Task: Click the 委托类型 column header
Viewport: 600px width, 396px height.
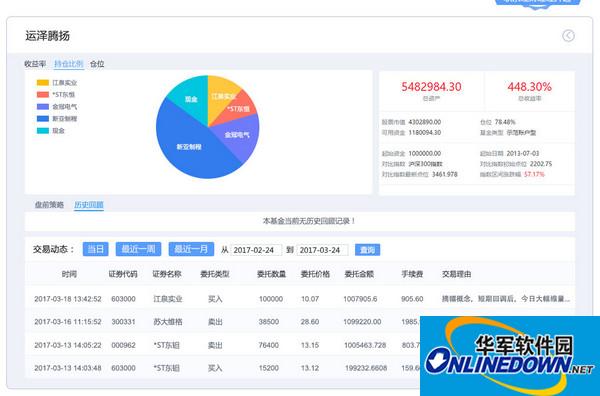Action: [x=215, y=274]
